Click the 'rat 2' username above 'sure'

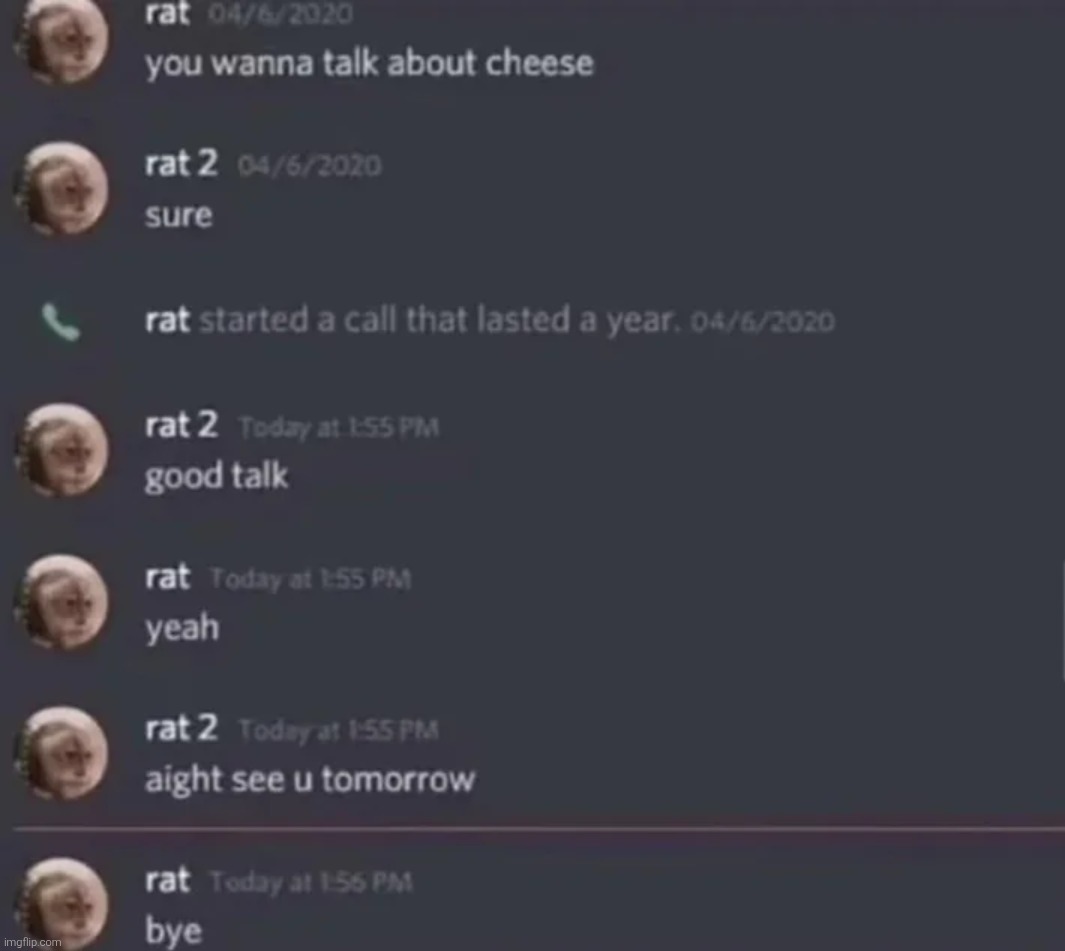point(181,164)
